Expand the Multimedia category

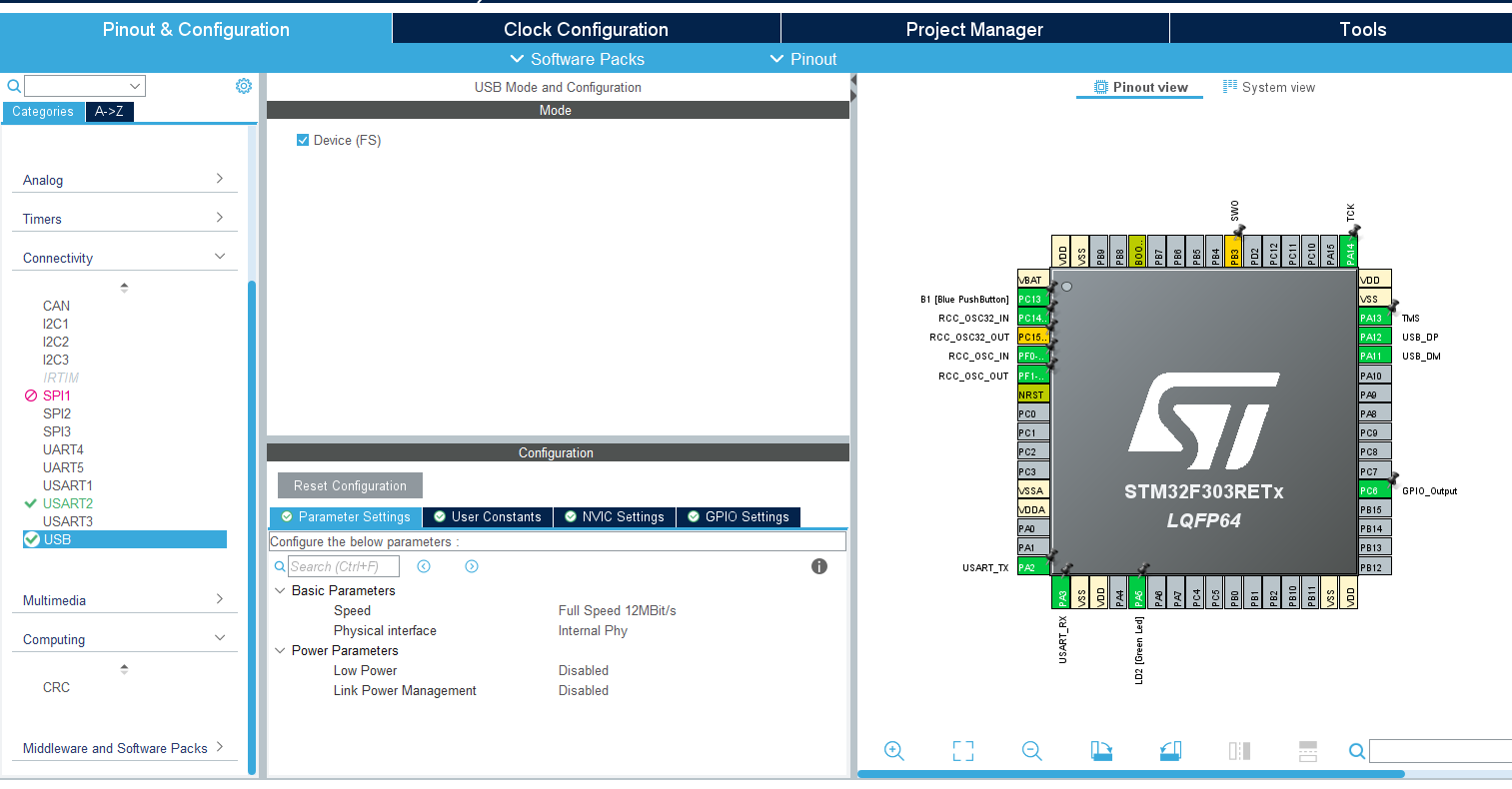219,599
